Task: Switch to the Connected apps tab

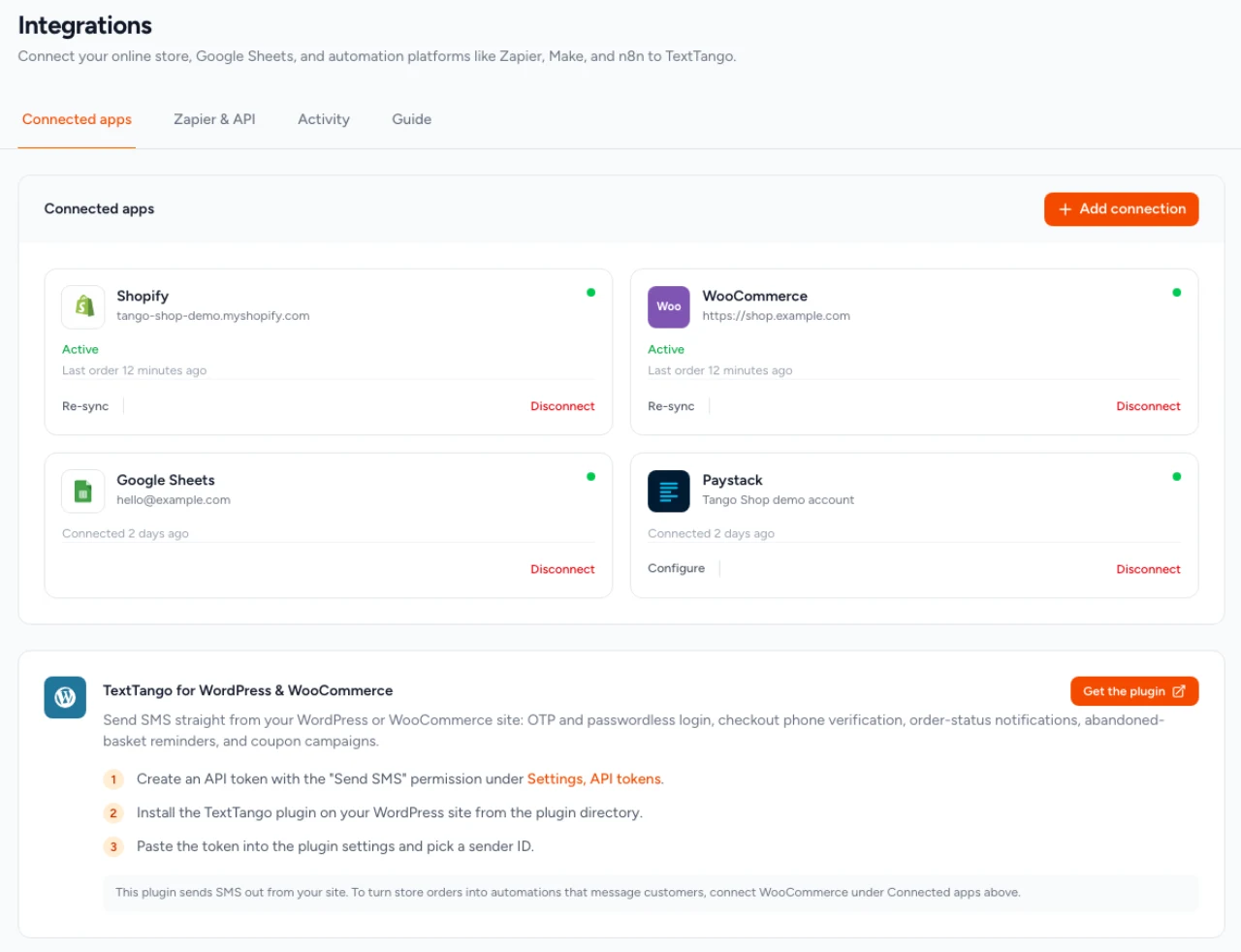Action: [x=77, y=119]
